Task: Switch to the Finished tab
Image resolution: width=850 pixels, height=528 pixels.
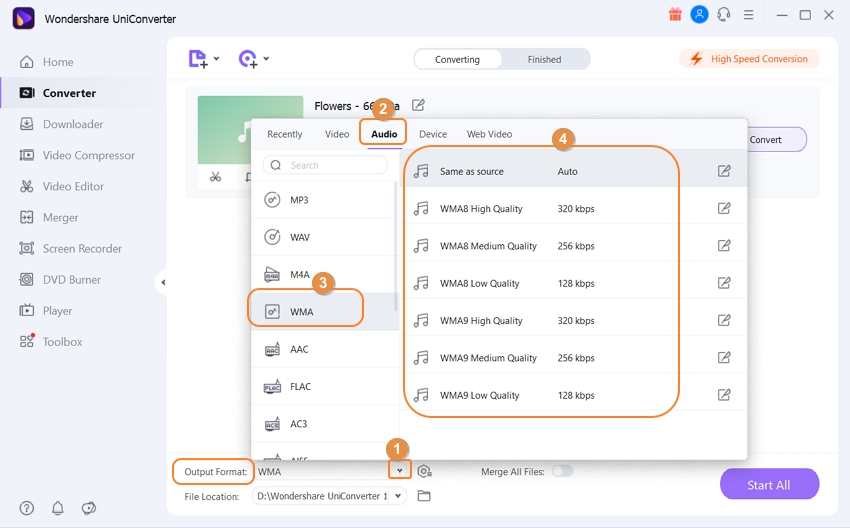Action: (x=544, y=59)
